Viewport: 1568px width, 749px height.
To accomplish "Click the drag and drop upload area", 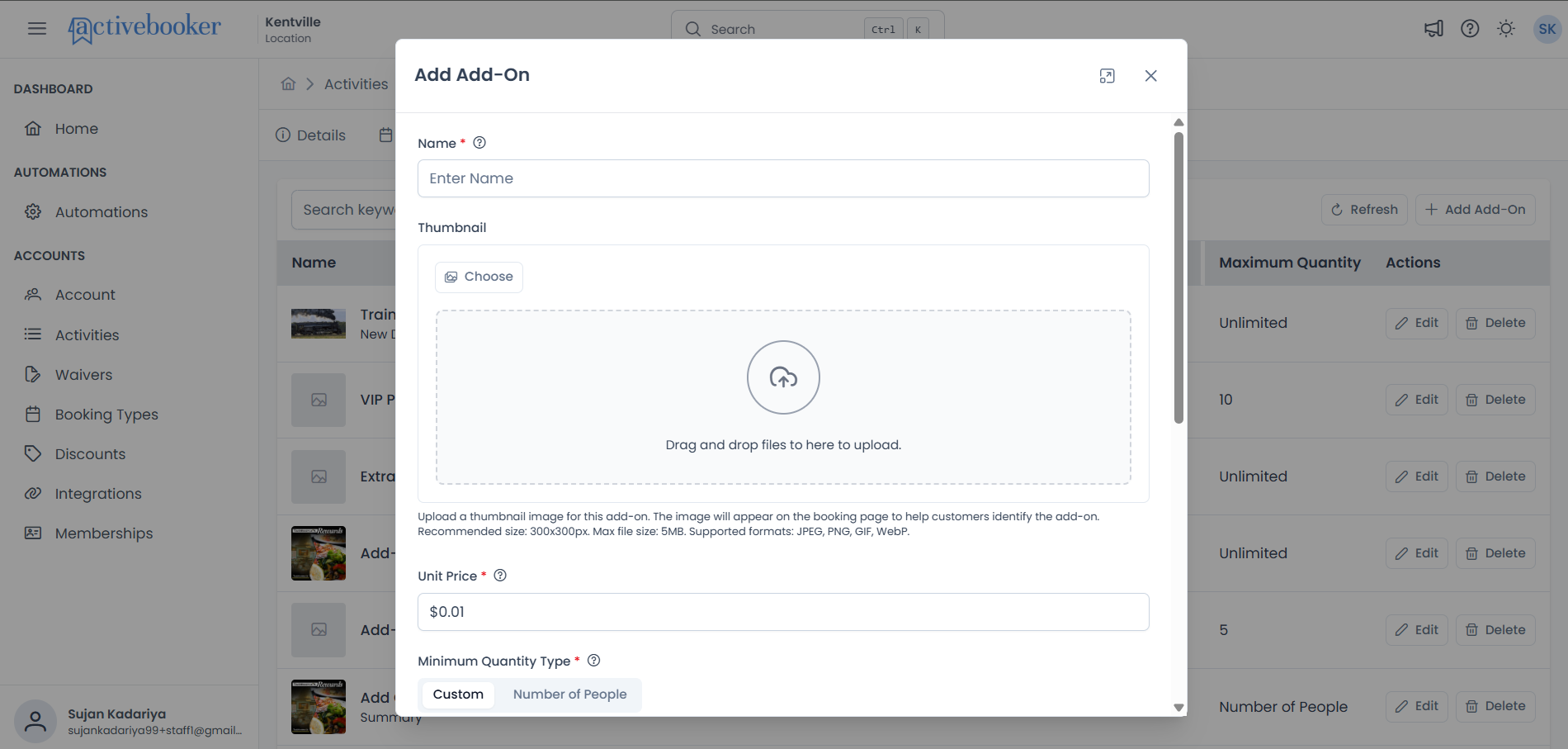I will pyautogui.click(x=783, y=397).
